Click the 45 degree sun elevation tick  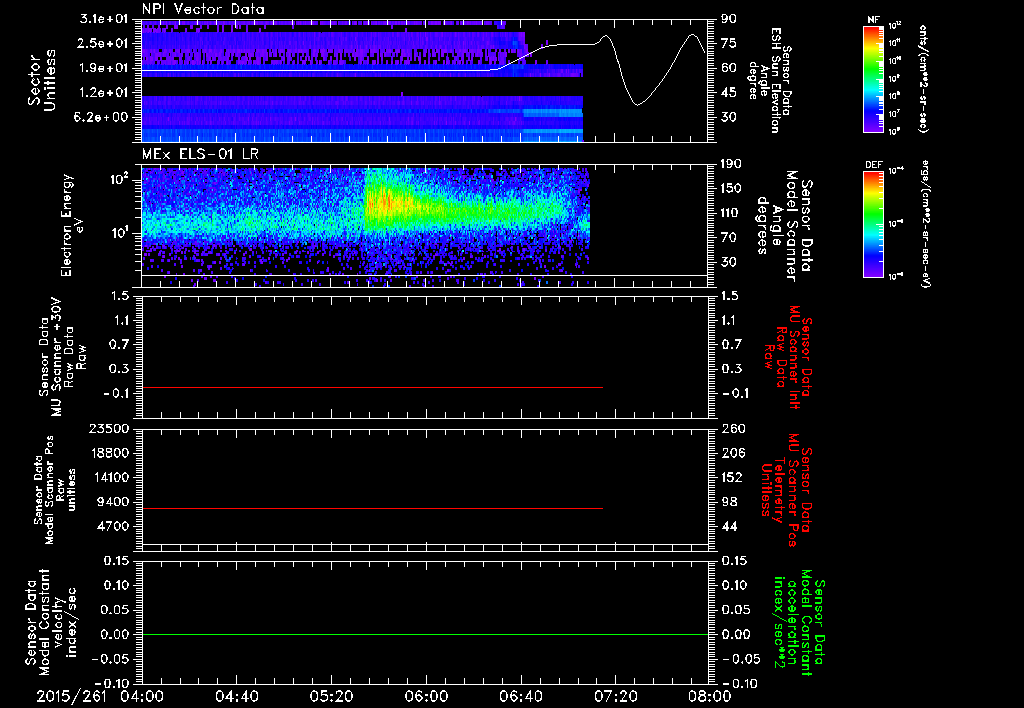(729, 93)
